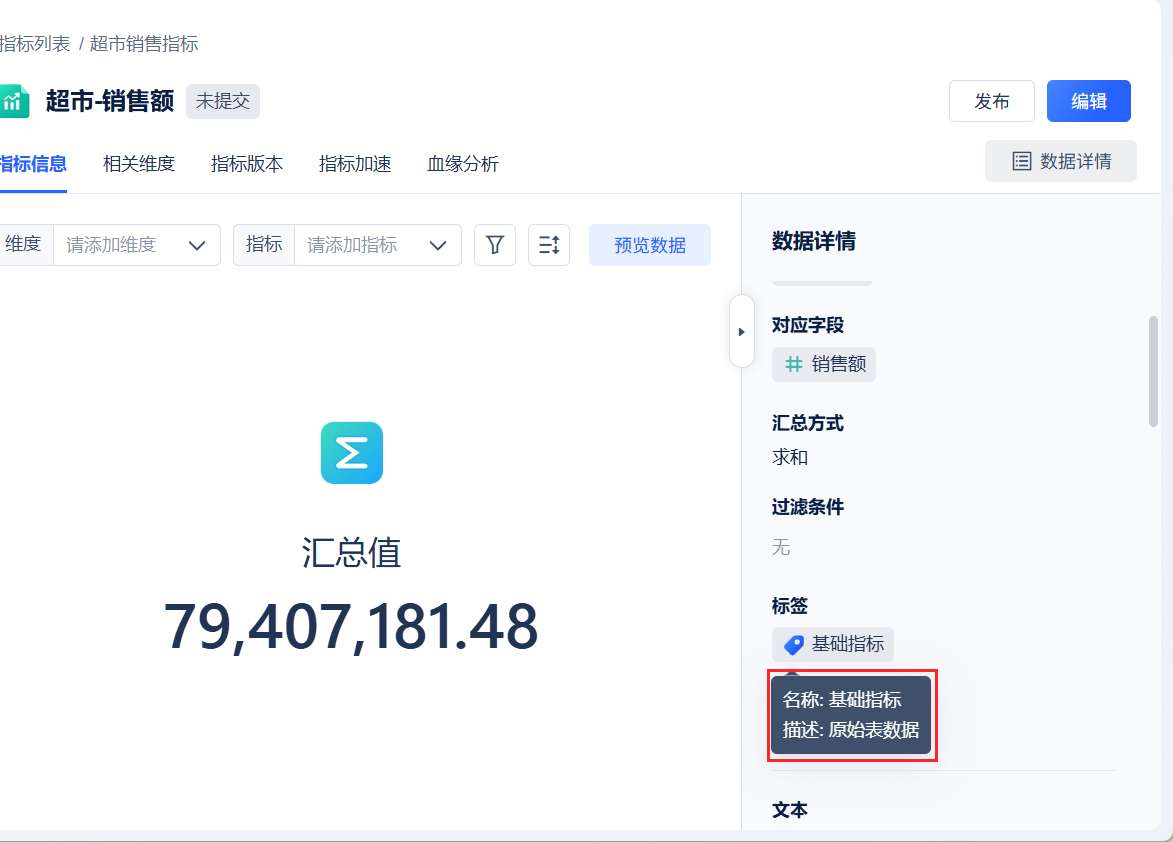Image resolution: width=1173 pixels, height=842 pixels.
Task: Select the total value 79,407,181.48
Action: pyautogui.click(x=351, y=627)
